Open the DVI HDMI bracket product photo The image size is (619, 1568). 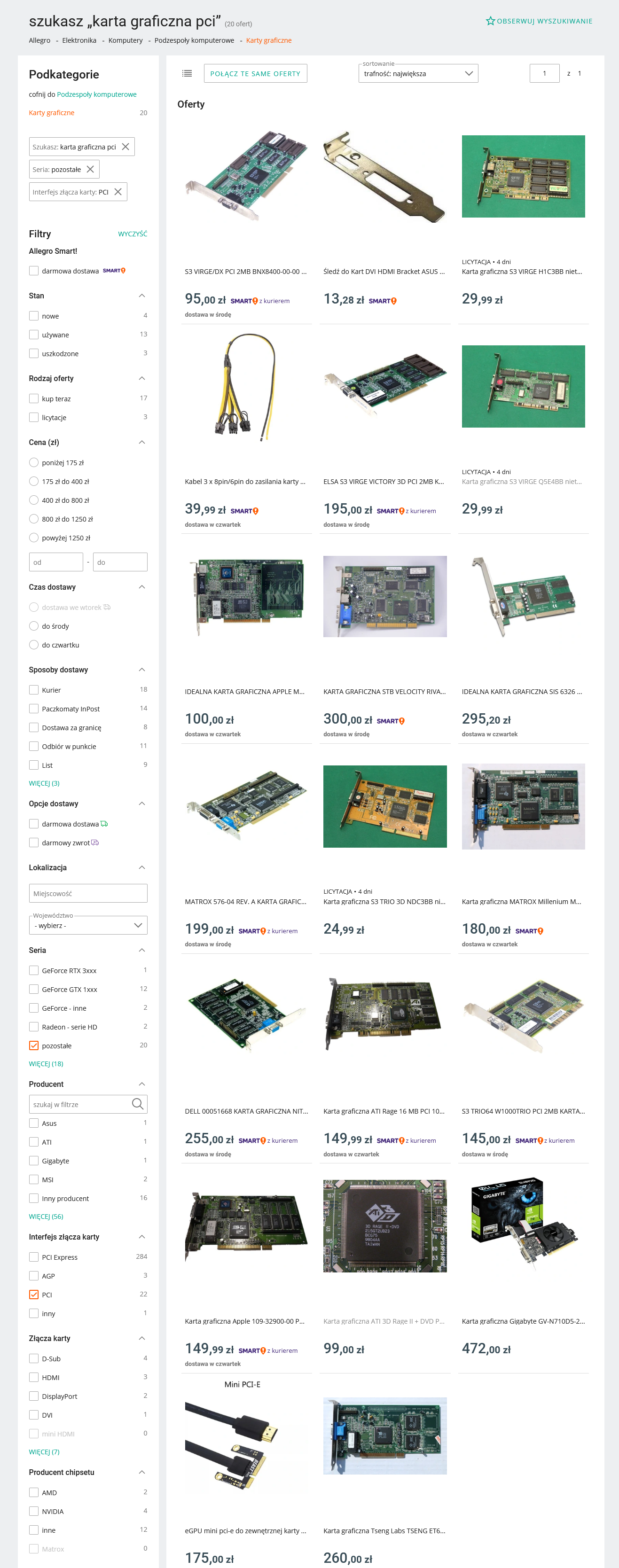[384, 177]
